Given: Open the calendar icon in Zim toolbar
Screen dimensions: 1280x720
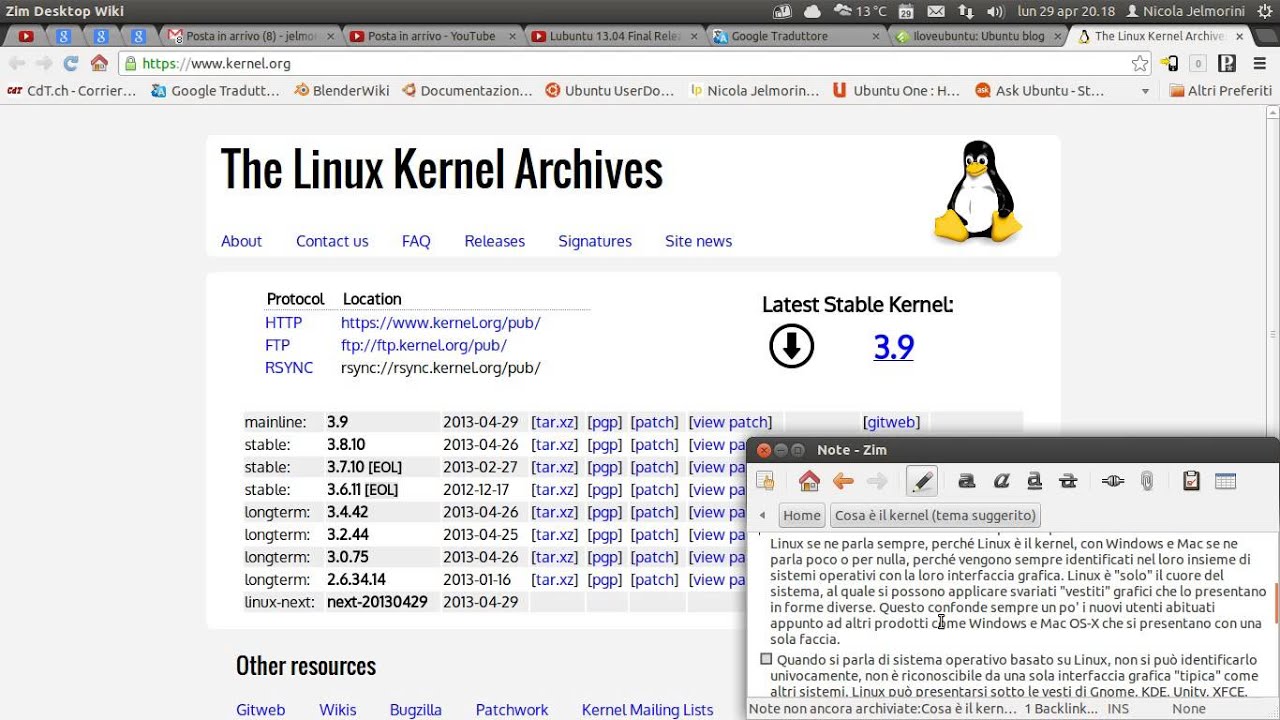Looking at the screenshot, I should tap(1225, 481).
